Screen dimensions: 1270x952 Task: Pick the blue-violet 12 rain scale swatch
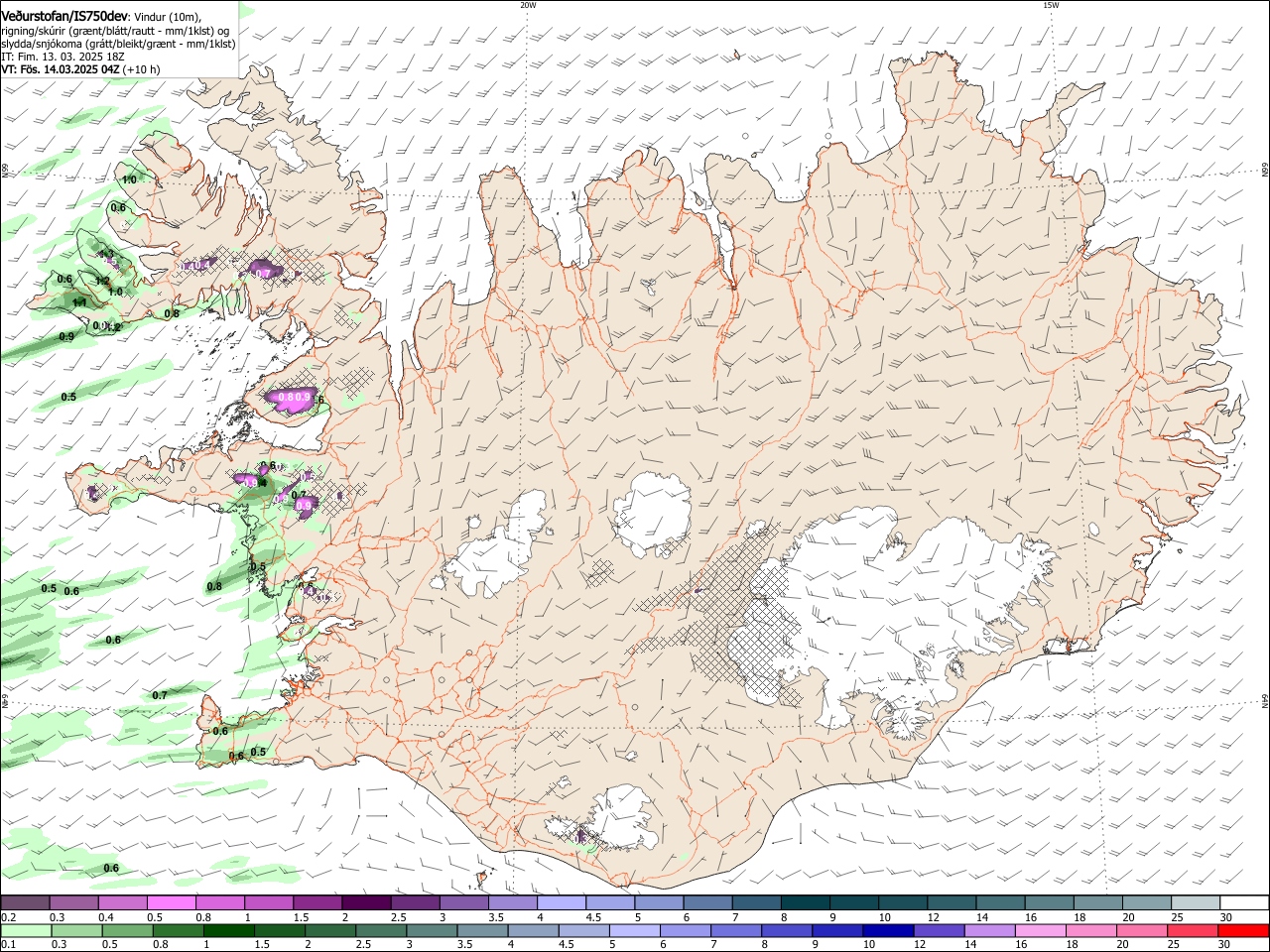(x=939, y=930)
